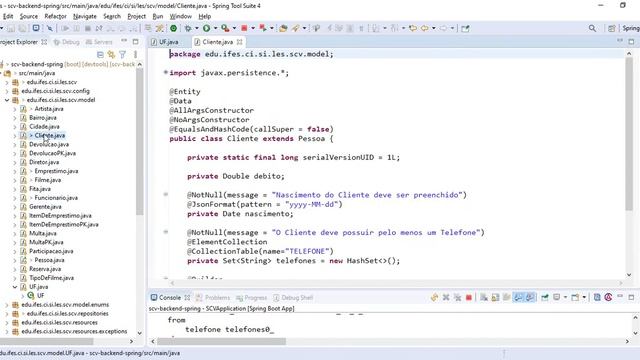Viewport: 640px width, 360px height.
Task: Select Funcionario.java in the explorer
Action: [56, 198]
